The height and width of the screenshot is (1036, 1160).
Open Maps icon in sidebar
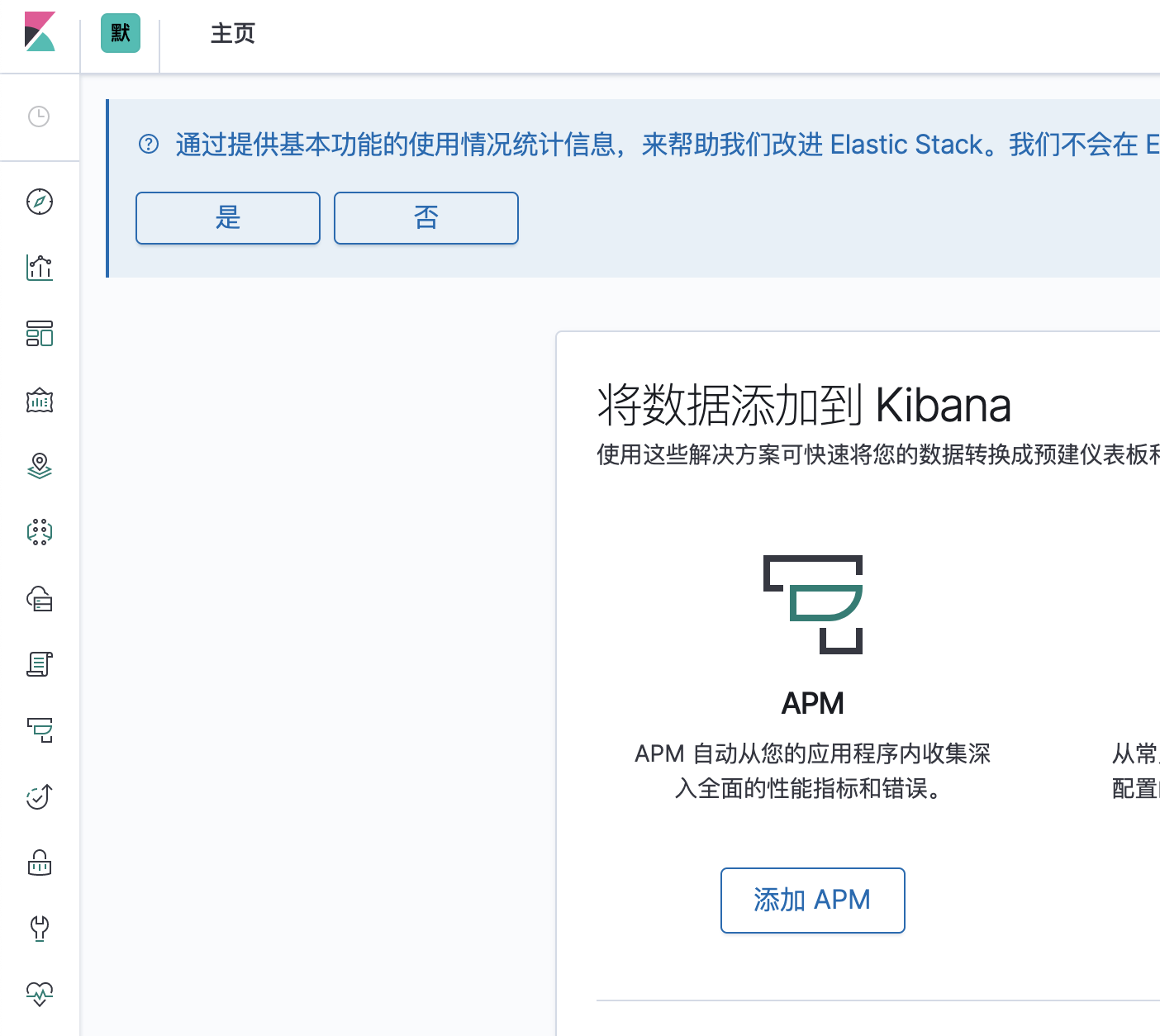coord(40,466)
